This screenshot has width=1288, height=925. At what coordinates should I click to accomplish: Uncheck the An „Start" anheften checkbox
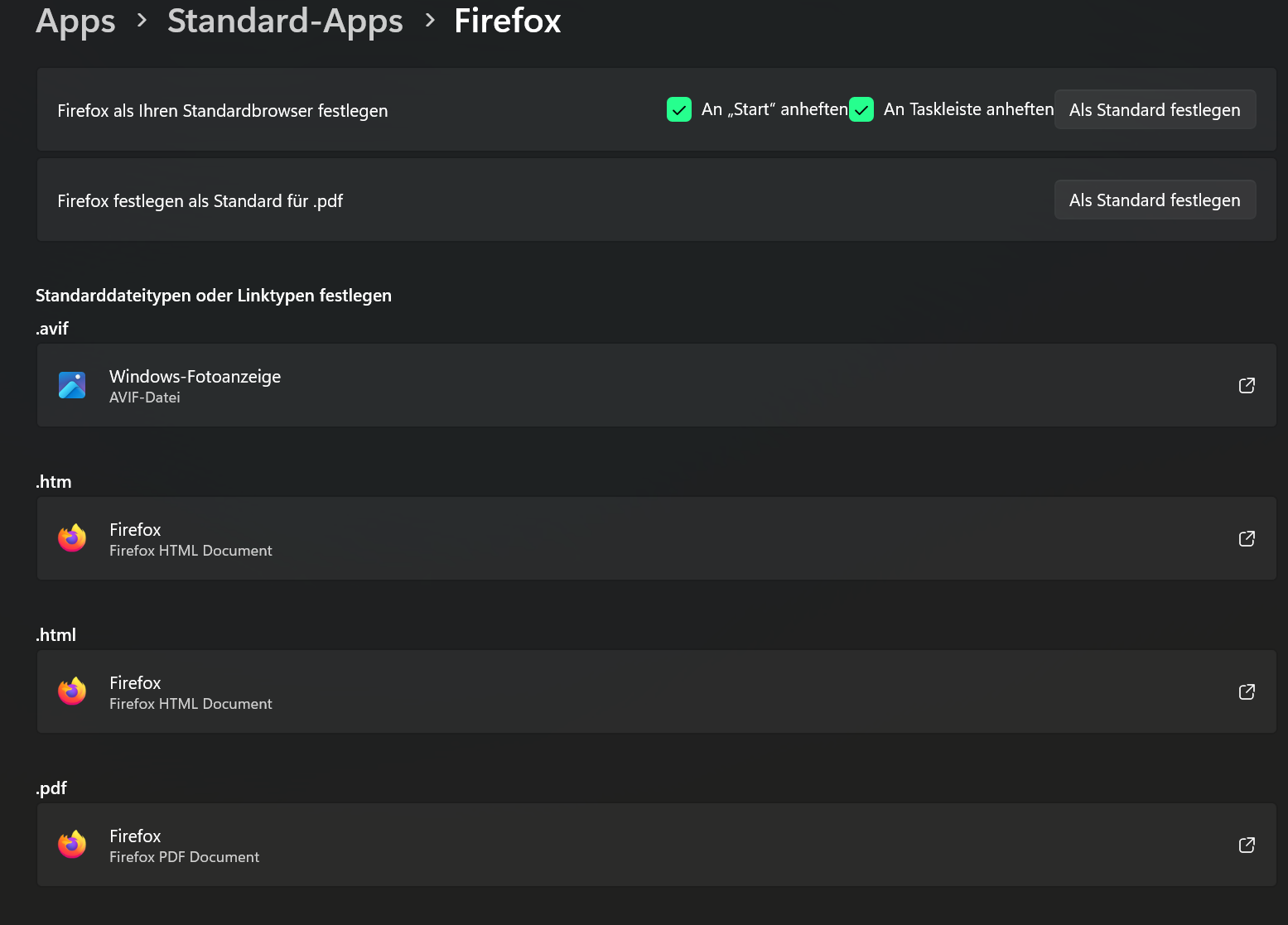click(679, 109)
